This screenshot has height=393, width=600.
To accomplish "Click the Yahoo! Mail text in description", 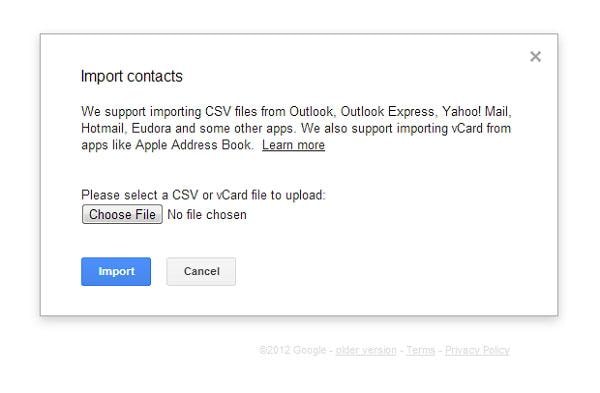I will pyautogui.click(x=476, y=111).
